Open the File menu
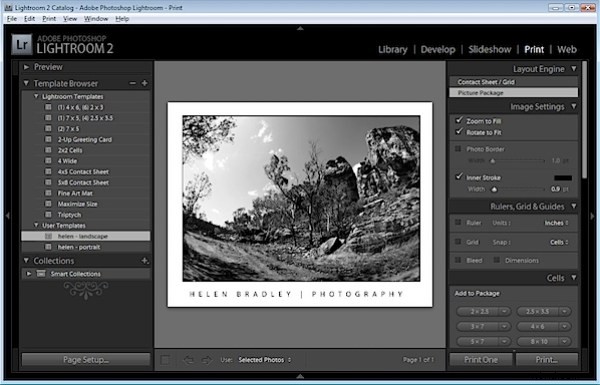Image resolution: width=600 pixels, height=385 pixels. pyautogui.click(x=11, y=18)
